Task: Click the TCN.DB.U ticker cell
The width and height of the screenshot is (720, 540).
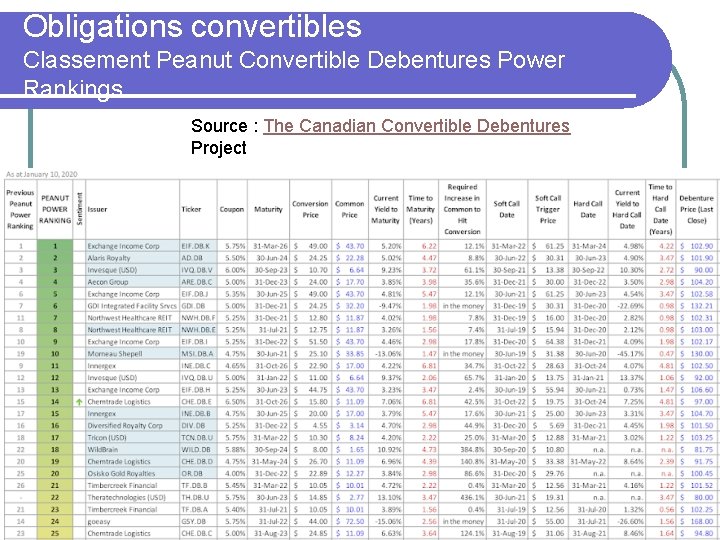Action: [x=198, y=438]
